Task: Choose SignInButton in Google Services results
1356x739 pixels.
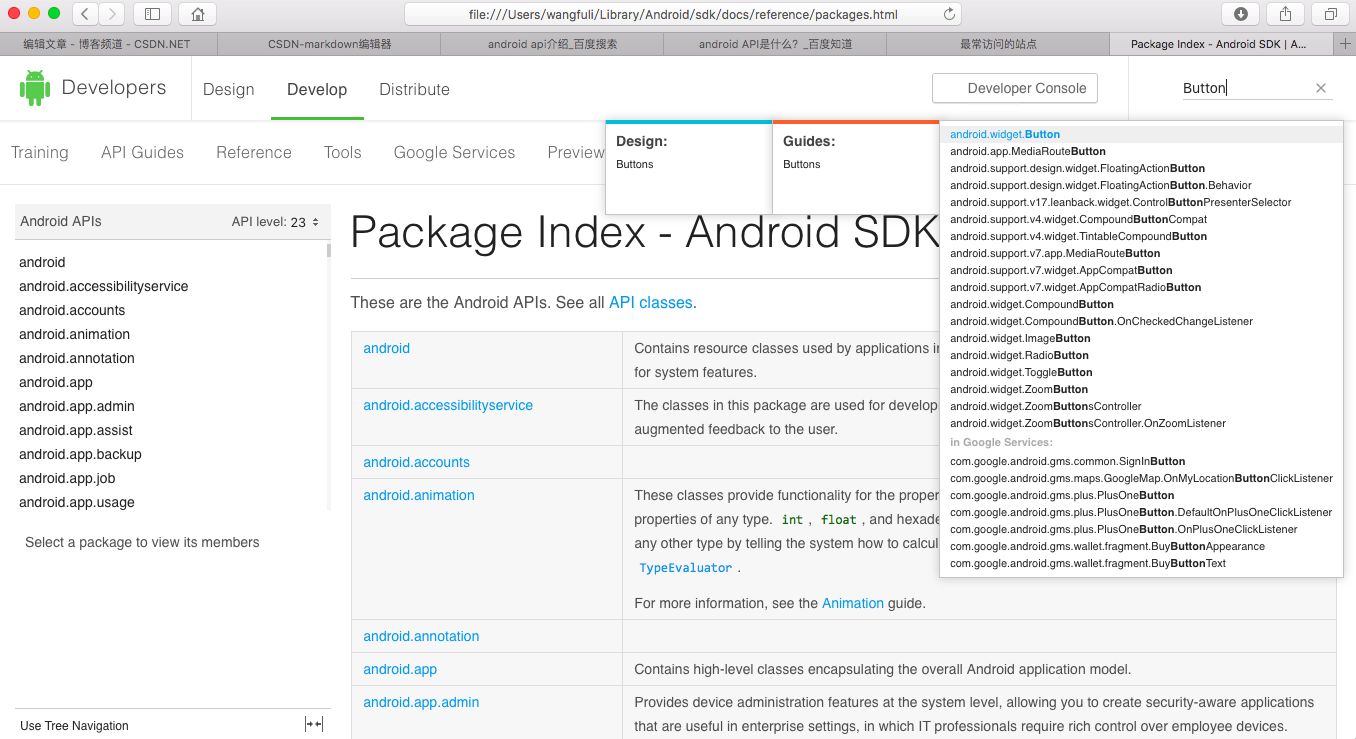Action: [x=1141, y=461]
